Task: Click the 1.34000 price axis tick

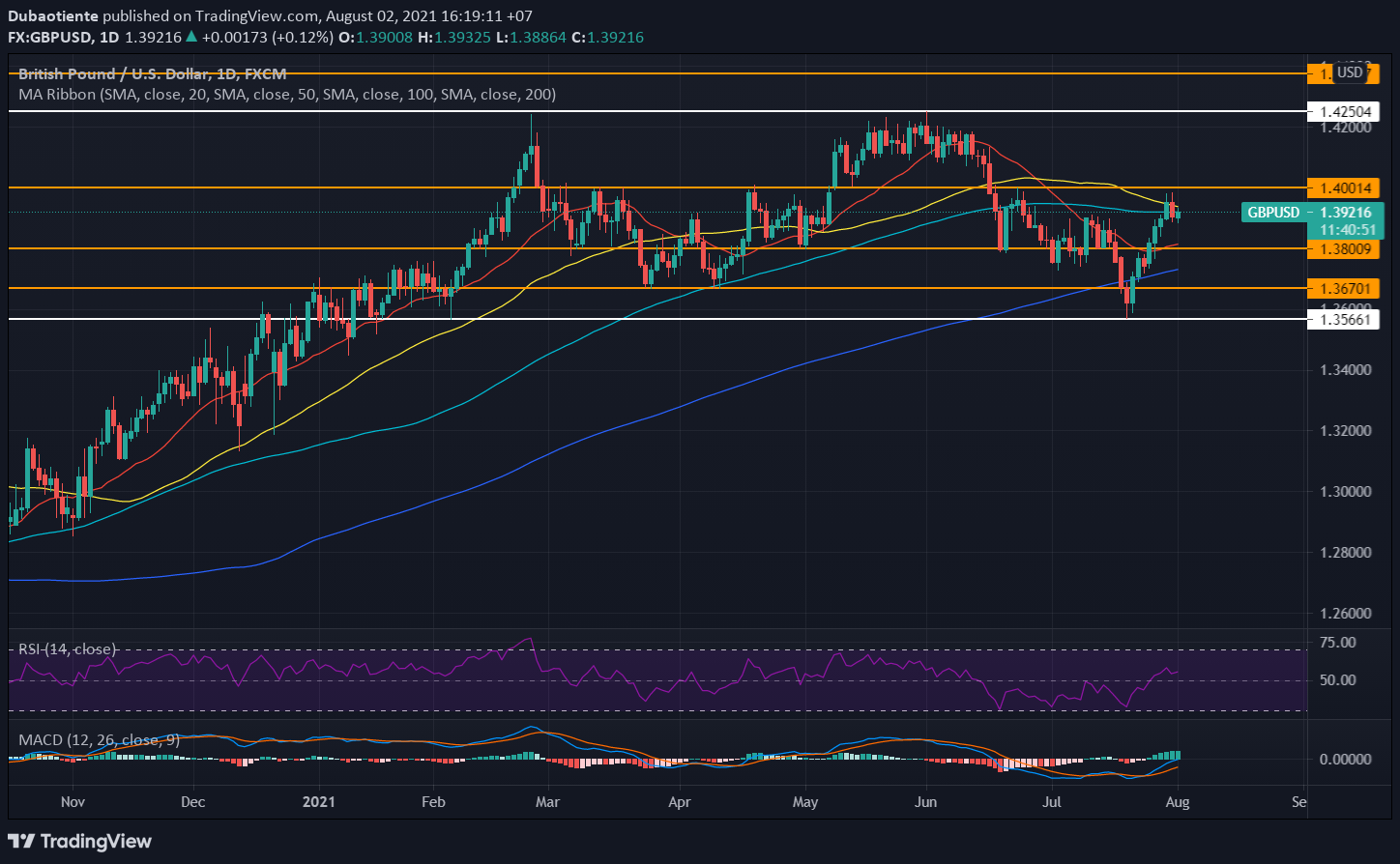Action: pyautogui.click(x=1345, y=370)
